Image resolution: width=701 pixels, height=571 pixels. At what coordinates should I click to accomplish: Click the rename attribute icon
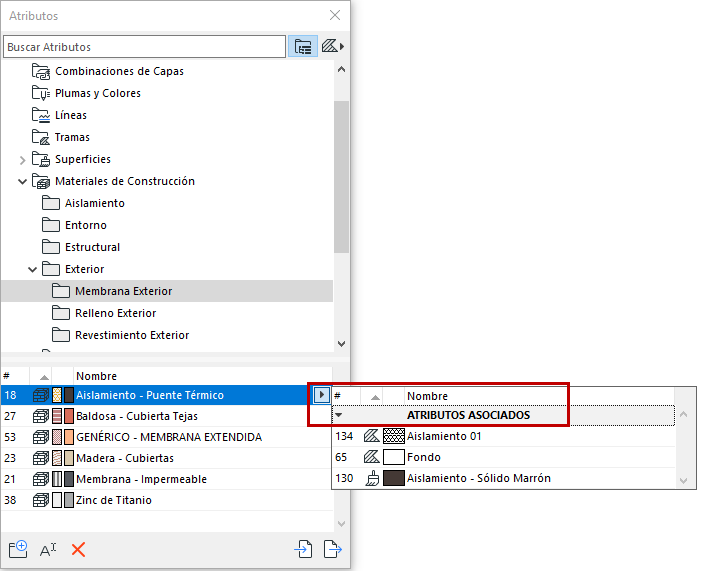coord(48,550)
